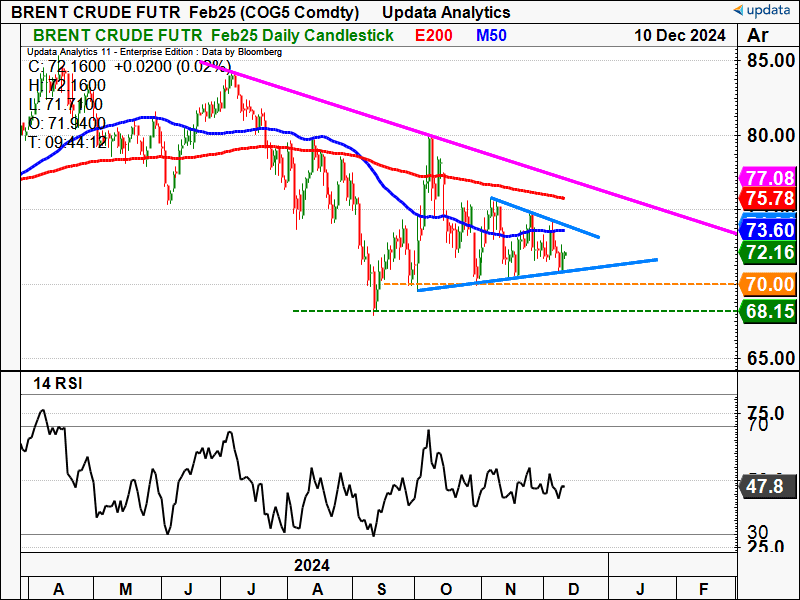The image size is (800, 600).
Task: Click the magenta descending trendline
Action: 469,148
